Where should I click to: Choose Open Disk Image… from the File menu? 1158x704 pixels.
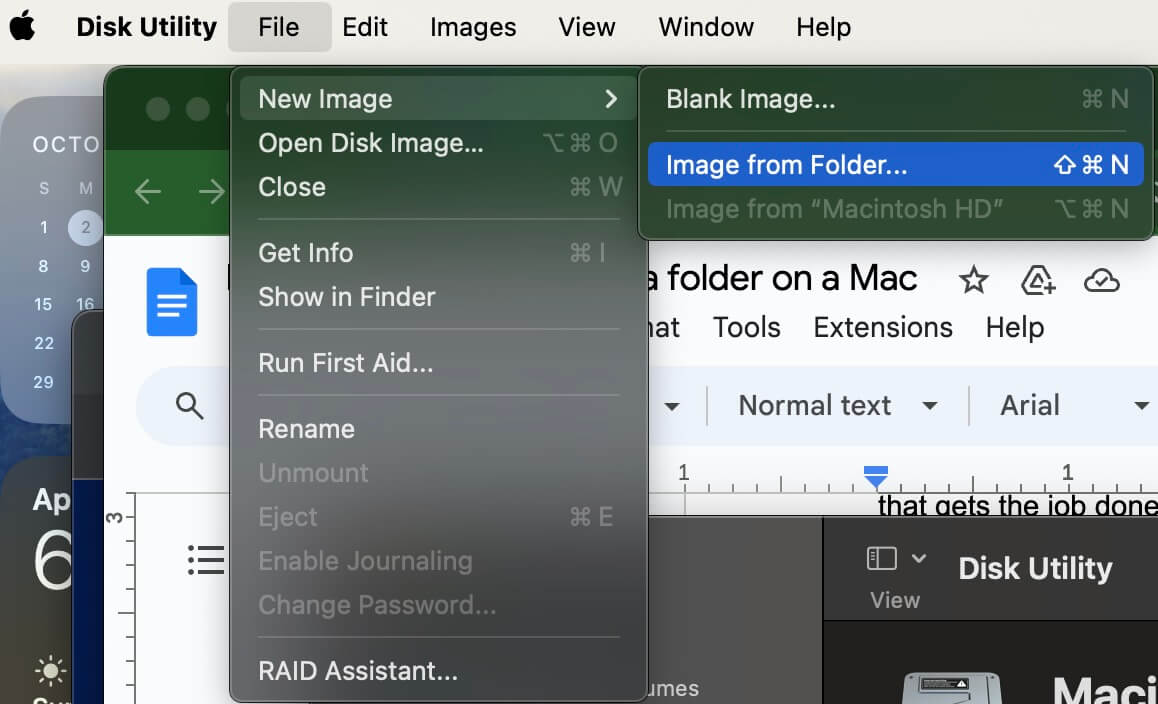(x=439, y=143)
